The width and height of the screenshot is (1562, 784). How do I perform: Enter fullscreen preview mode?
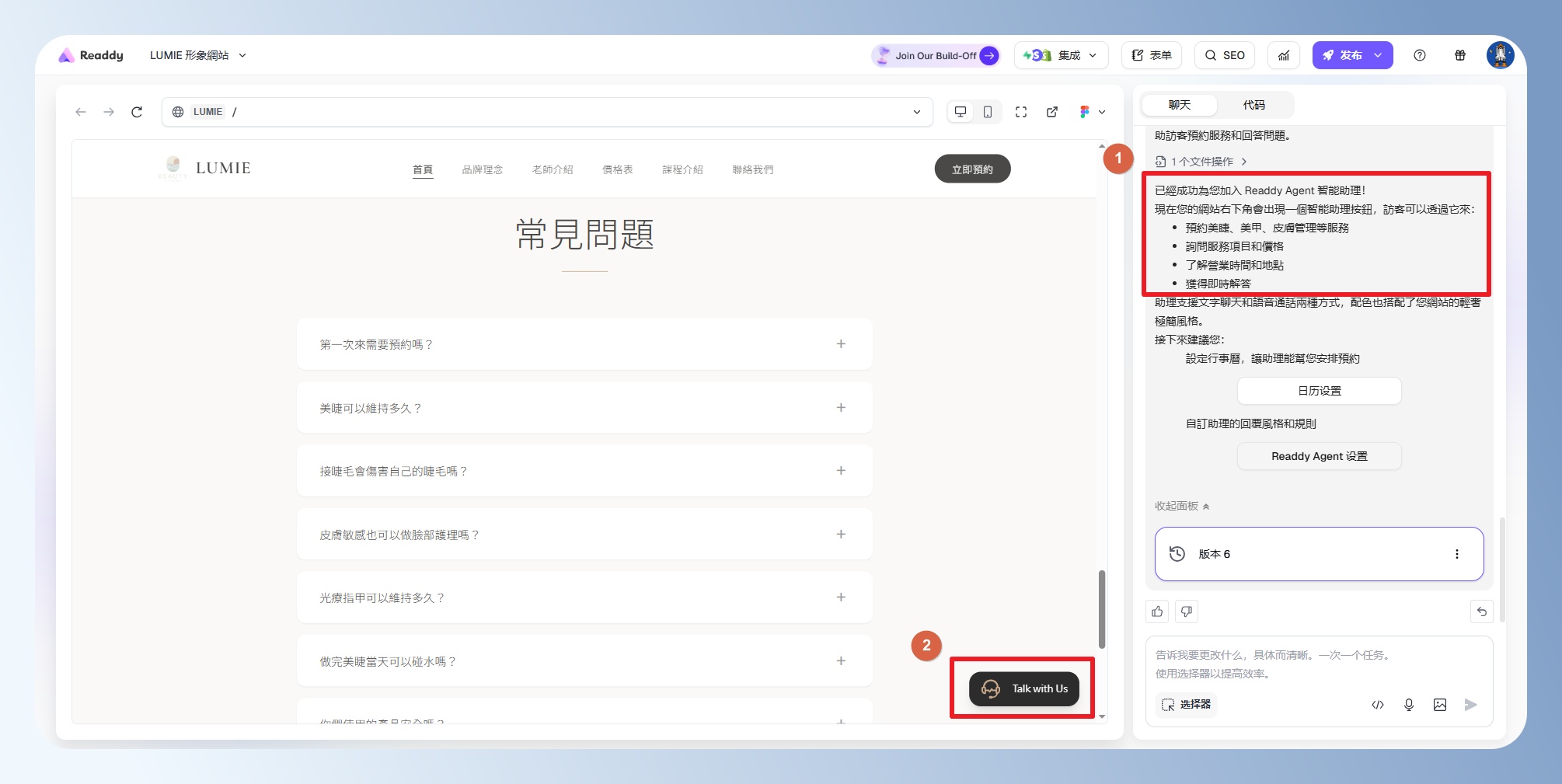(x=1021, y=112)
